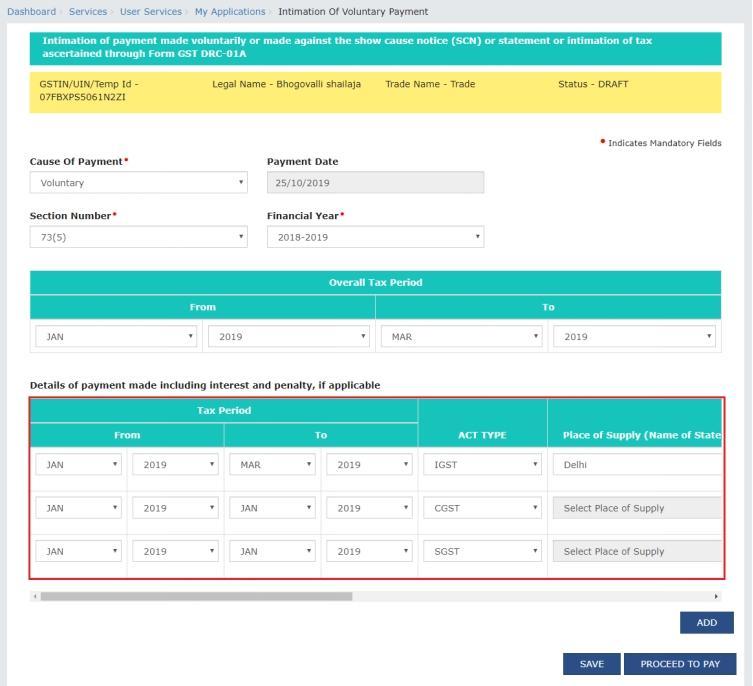Open Overall Tax Period From year dropdown
The width and height of the screenshot is (753, 686).
[289, 336]
